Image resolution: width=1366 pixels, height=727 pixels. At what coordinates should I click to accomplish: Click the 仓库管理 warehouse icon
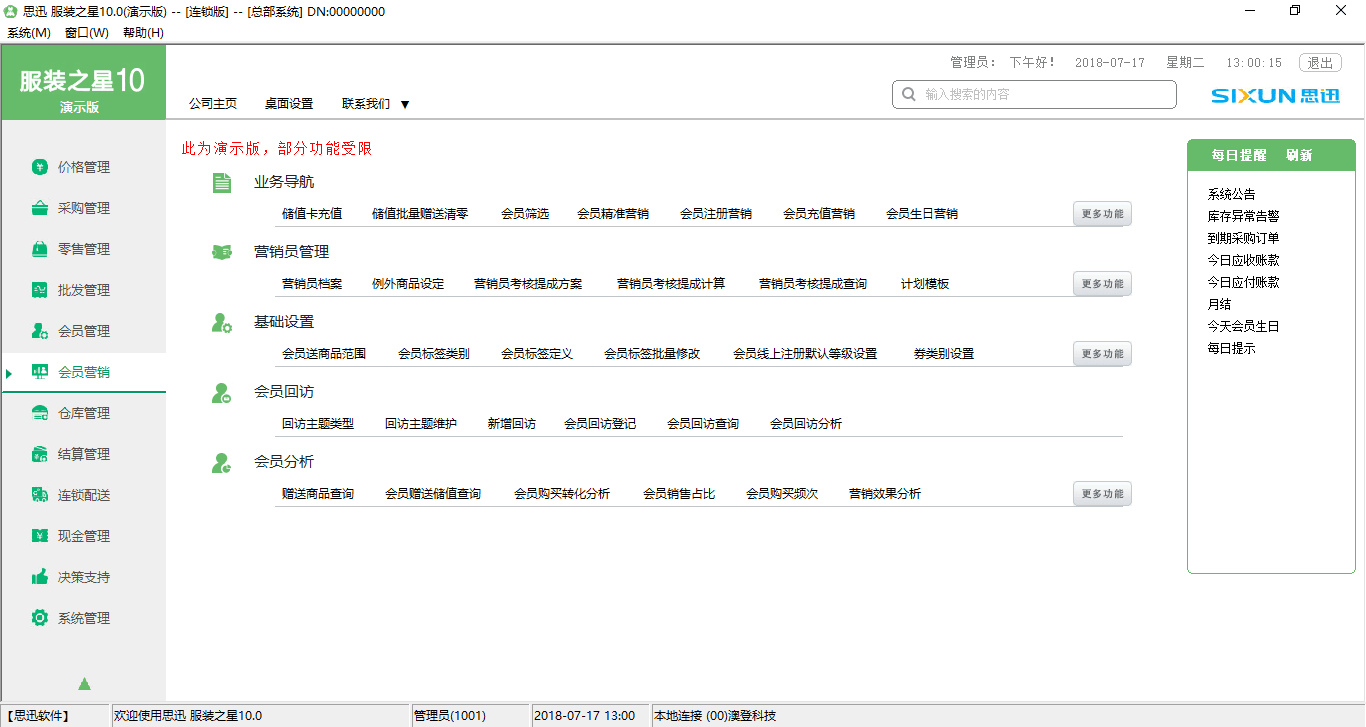(40, 413)
